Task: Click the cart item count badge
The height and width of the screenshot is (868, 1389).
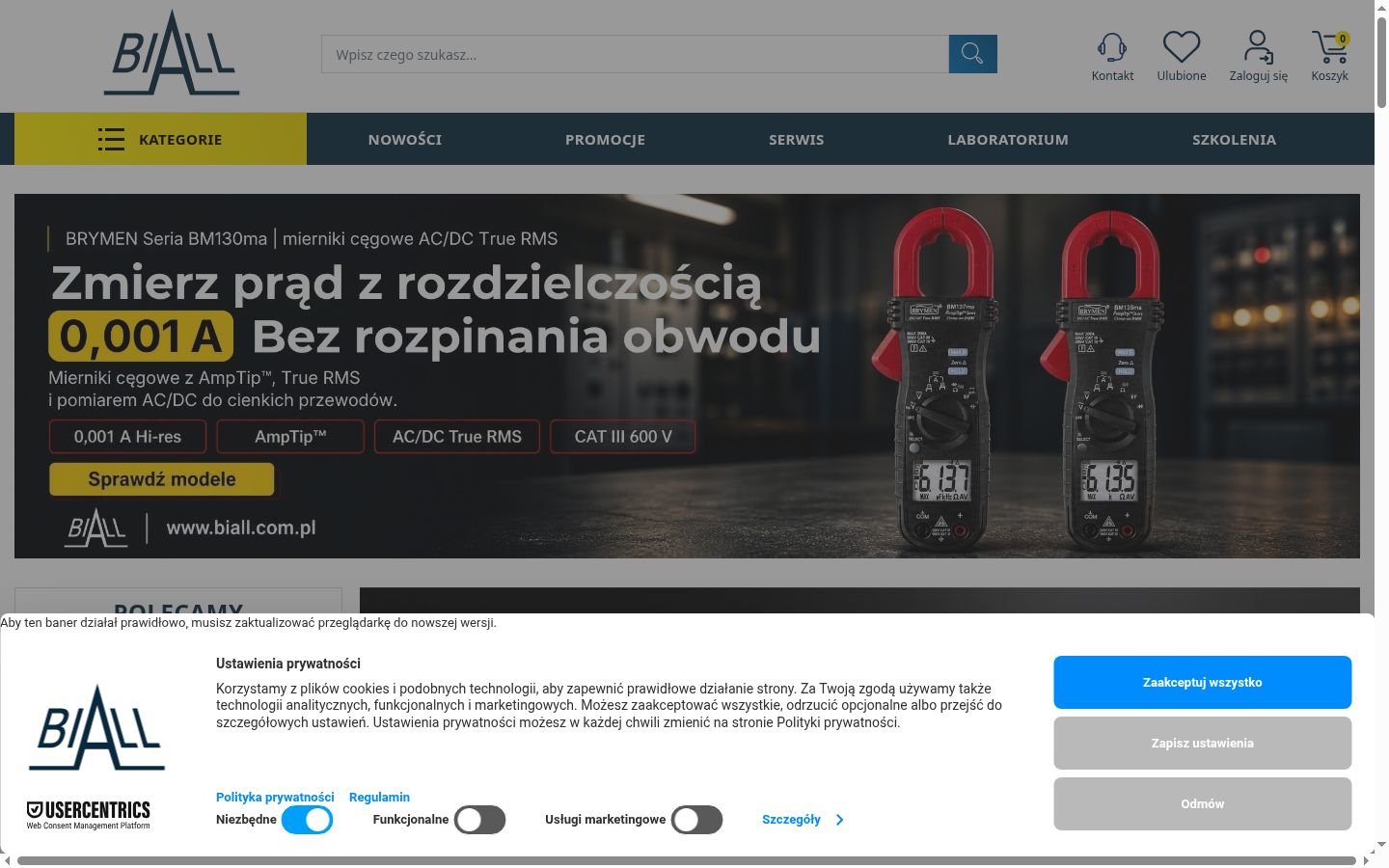Action: 1342,39
